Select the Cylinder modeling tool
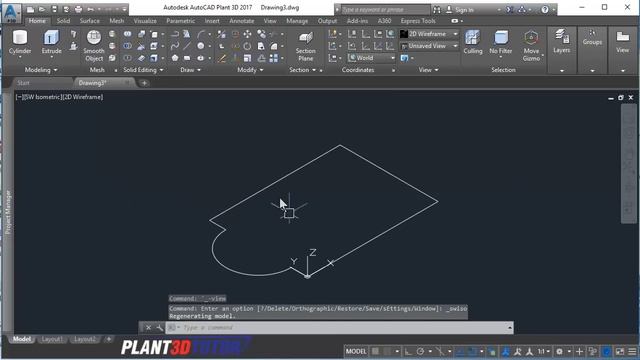 [20, 42]
